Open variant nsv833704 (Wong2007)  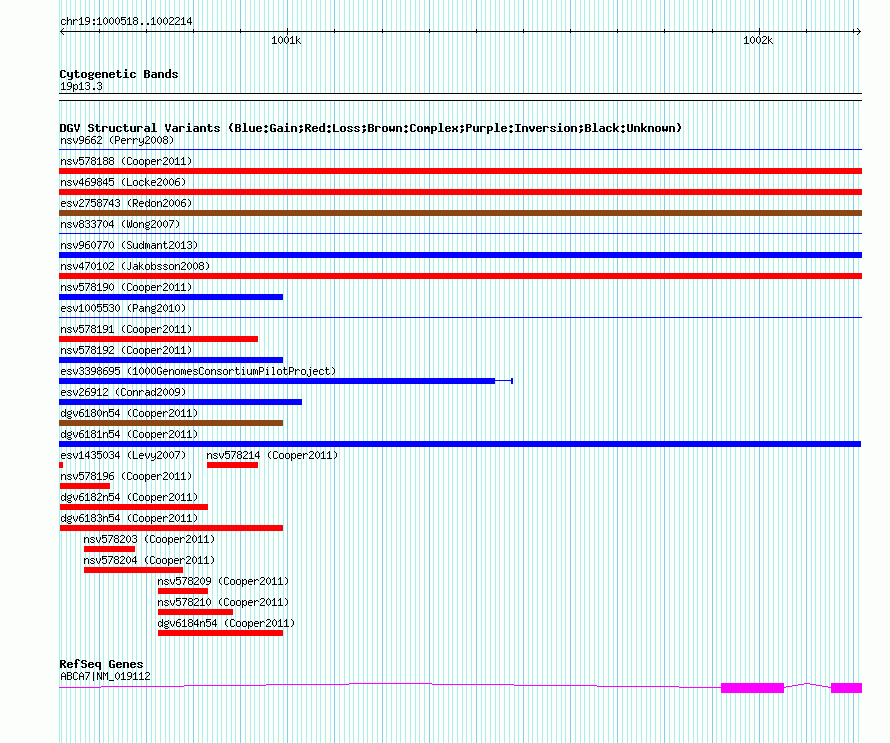(120, 224)
